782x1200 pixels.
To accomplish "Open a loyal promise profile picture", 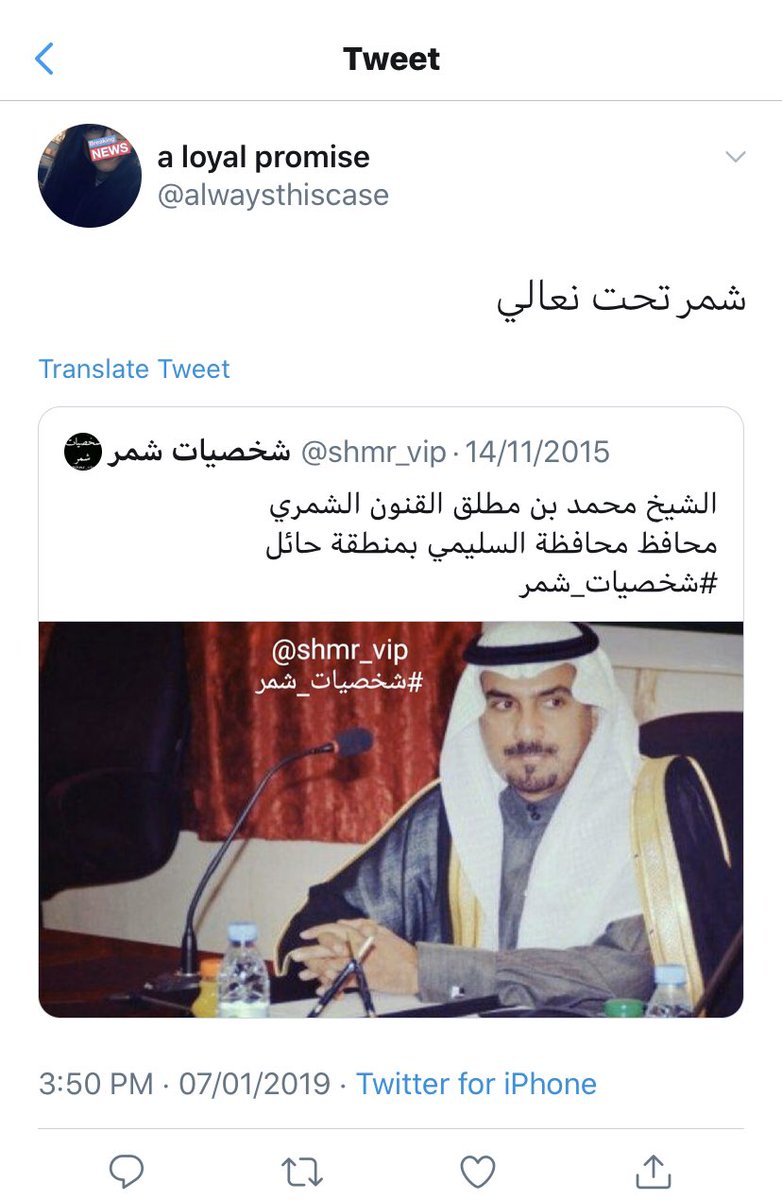I will point(89,175).
